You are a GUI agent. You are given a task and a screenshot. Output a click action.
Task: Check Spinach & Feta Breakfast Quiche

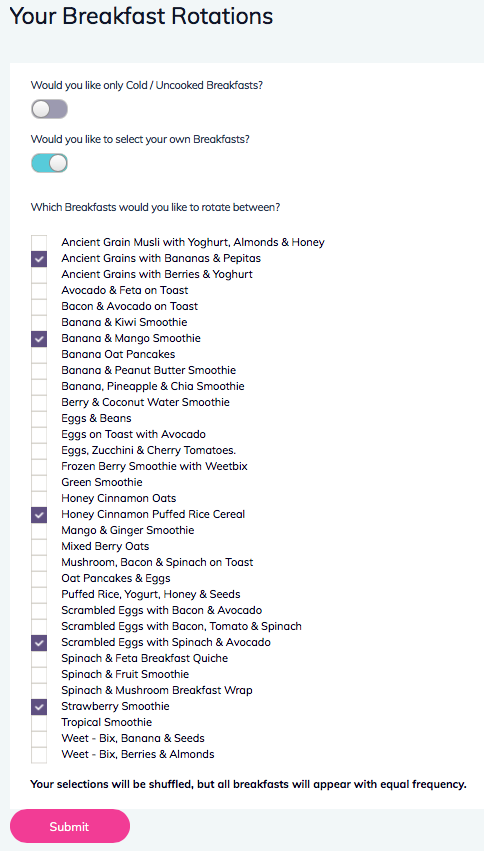(x=39, y=659)
